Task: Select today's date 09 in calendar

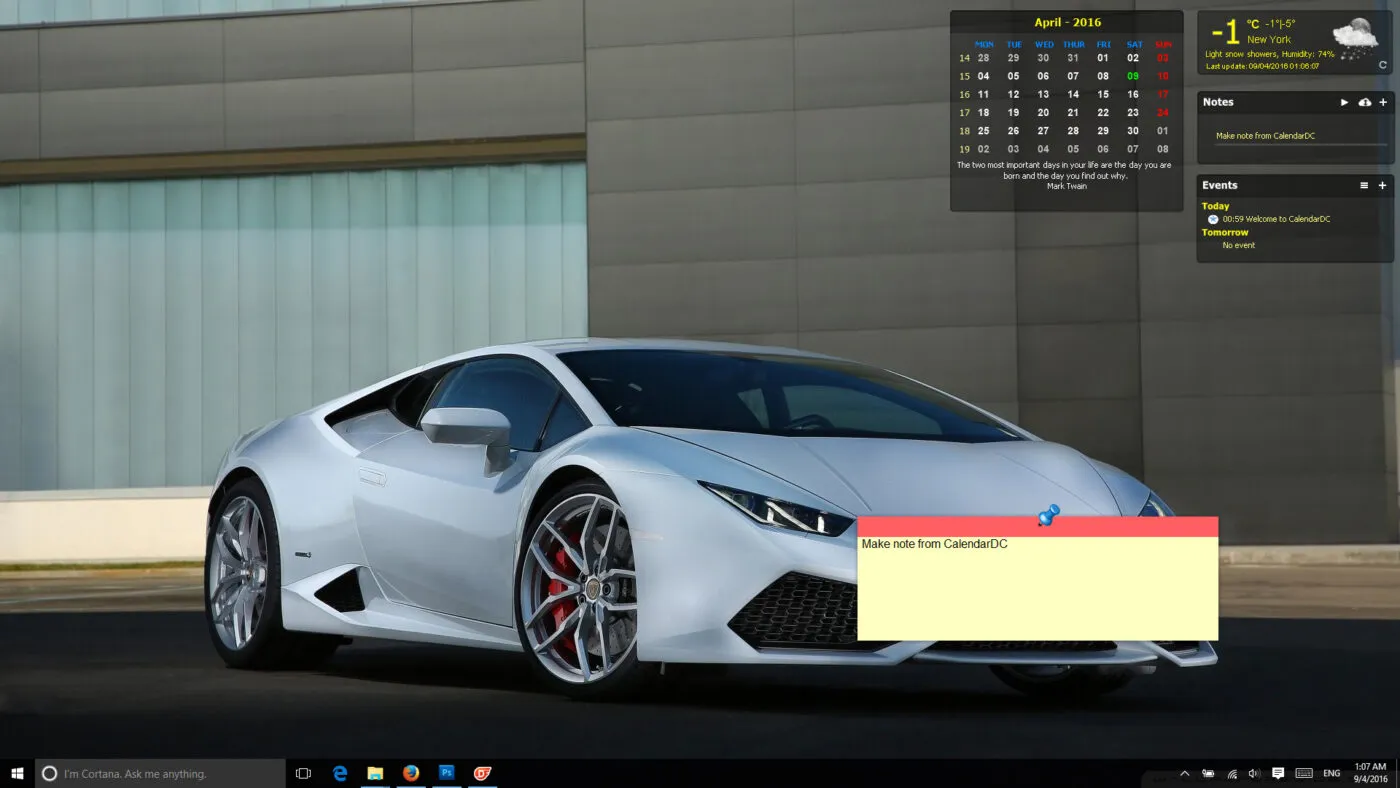Action: pyautogui.click(x=1133, y=76)
